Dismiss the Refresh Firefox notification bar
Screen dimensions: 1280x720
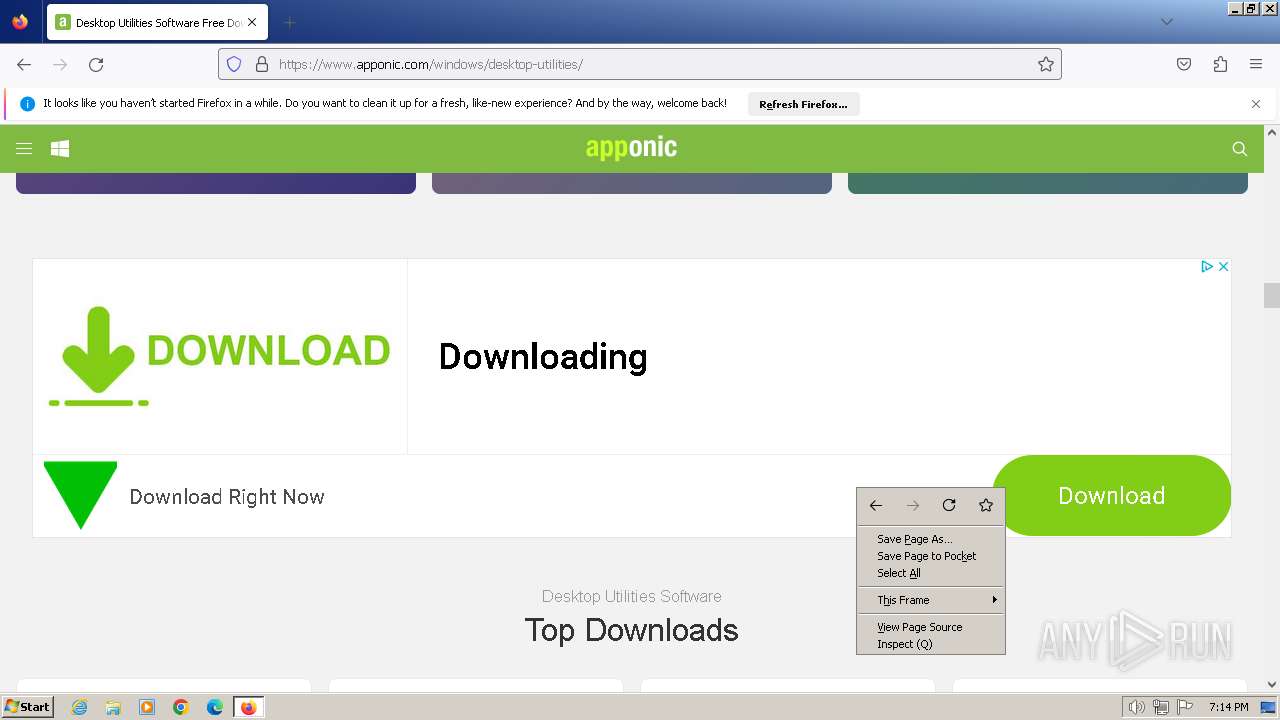click(x=1256, y=104)
